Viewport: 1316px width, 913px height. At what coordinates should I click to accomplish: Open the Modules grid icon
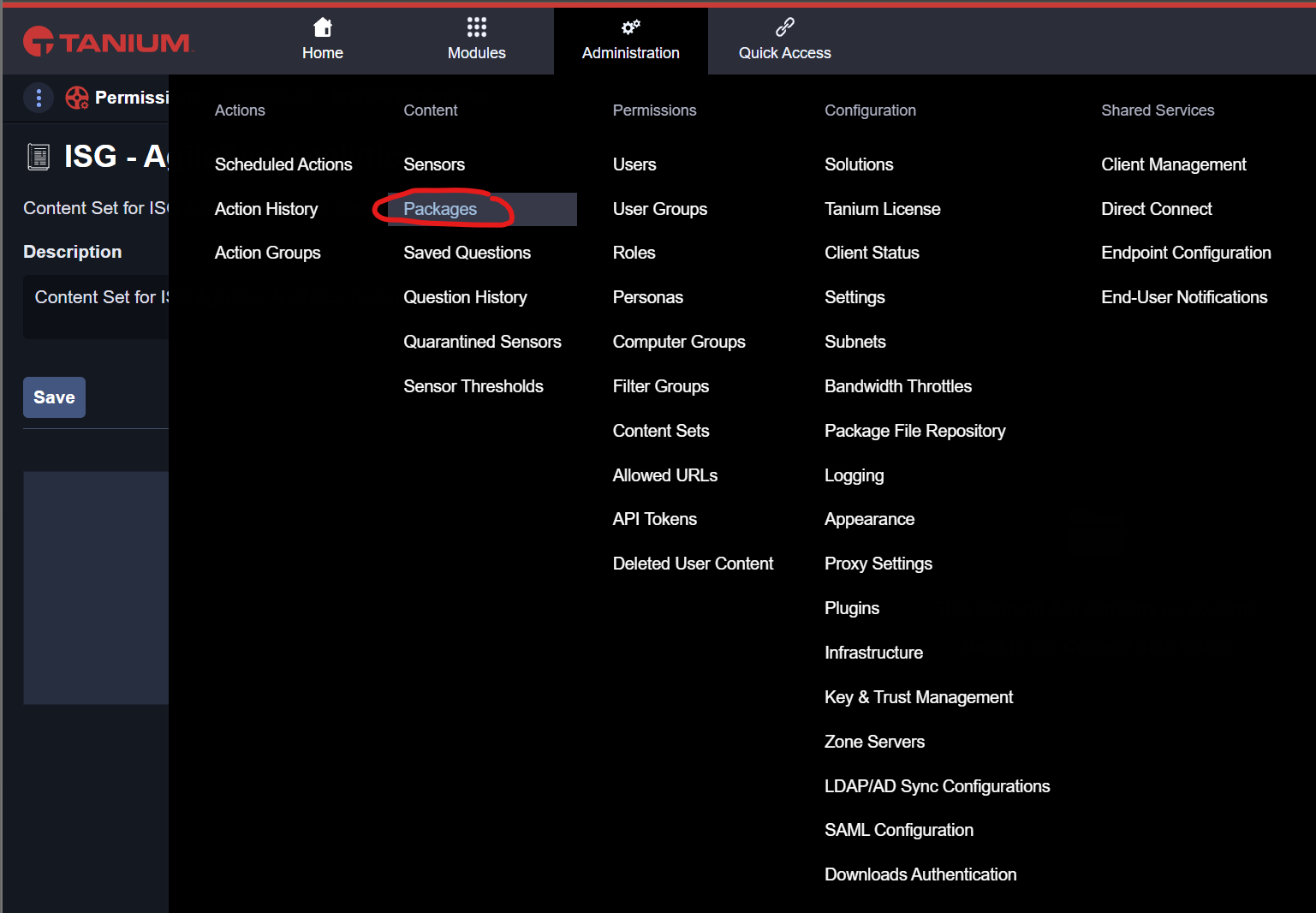tap(477, 27)
